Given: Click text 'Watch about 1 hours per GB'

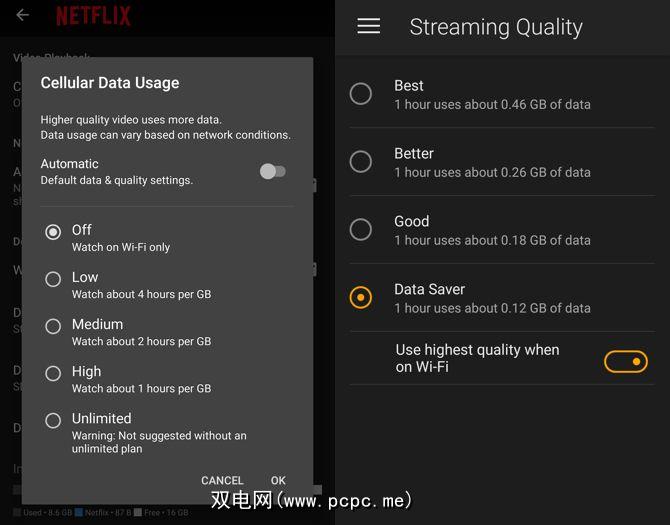Looking at the screenshot, I should coord(141,388).
